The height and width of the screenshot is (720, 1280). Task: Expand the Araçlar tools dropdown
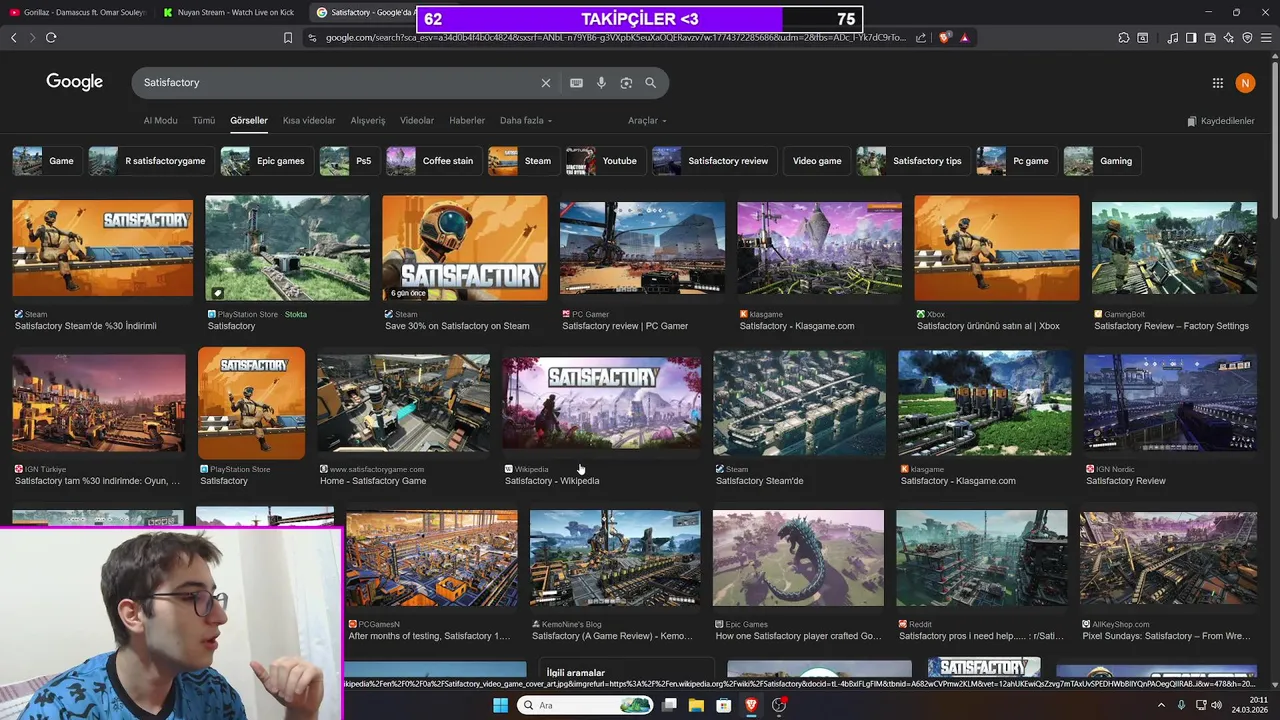click(x=647, y=121)
